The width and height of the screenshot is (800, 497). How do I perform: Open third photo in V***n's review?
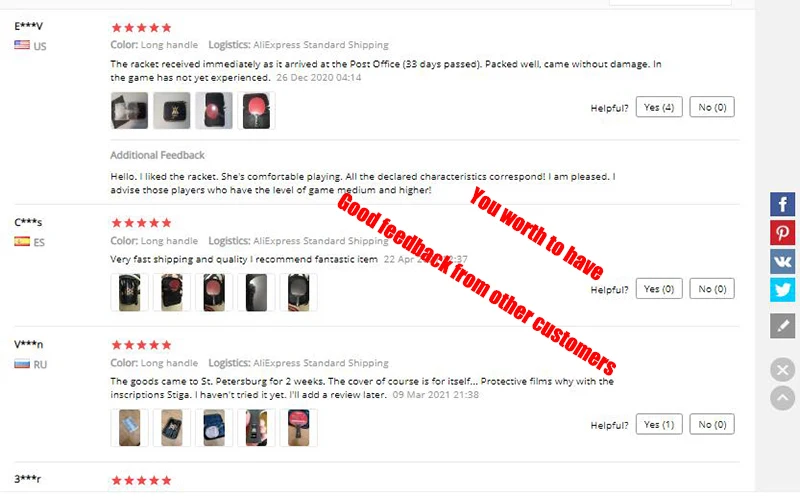click(x=214, y=428)
